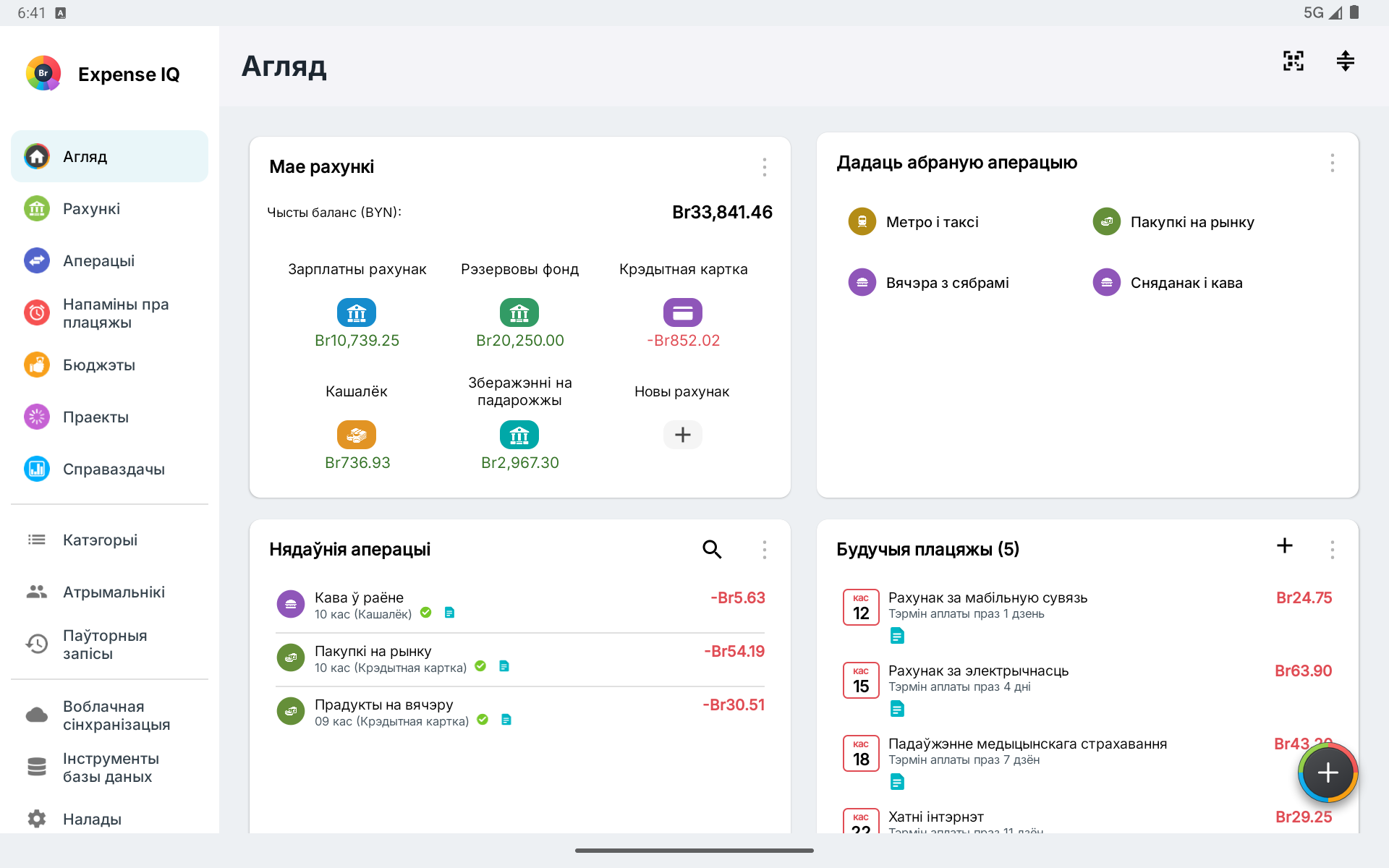Open Атрымальнікі in the sidebar
The width and height of the screenshot is (1389, 868).
pos(109,592)
